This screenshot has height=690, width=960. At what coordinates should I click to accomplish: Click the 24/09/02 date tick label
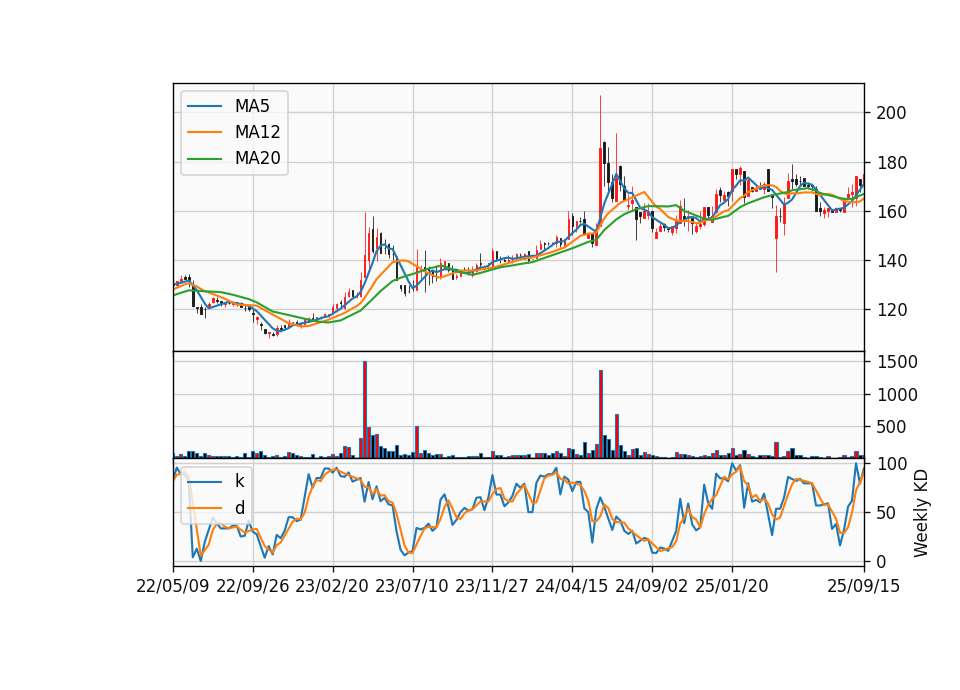coord(651,587)
